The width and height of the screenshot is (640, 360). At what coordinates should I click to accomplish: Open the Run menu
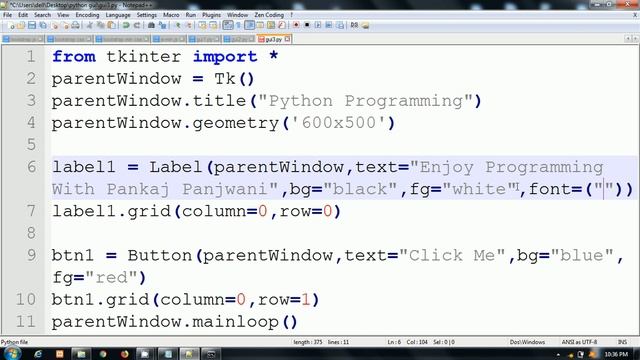pos(191,15)
